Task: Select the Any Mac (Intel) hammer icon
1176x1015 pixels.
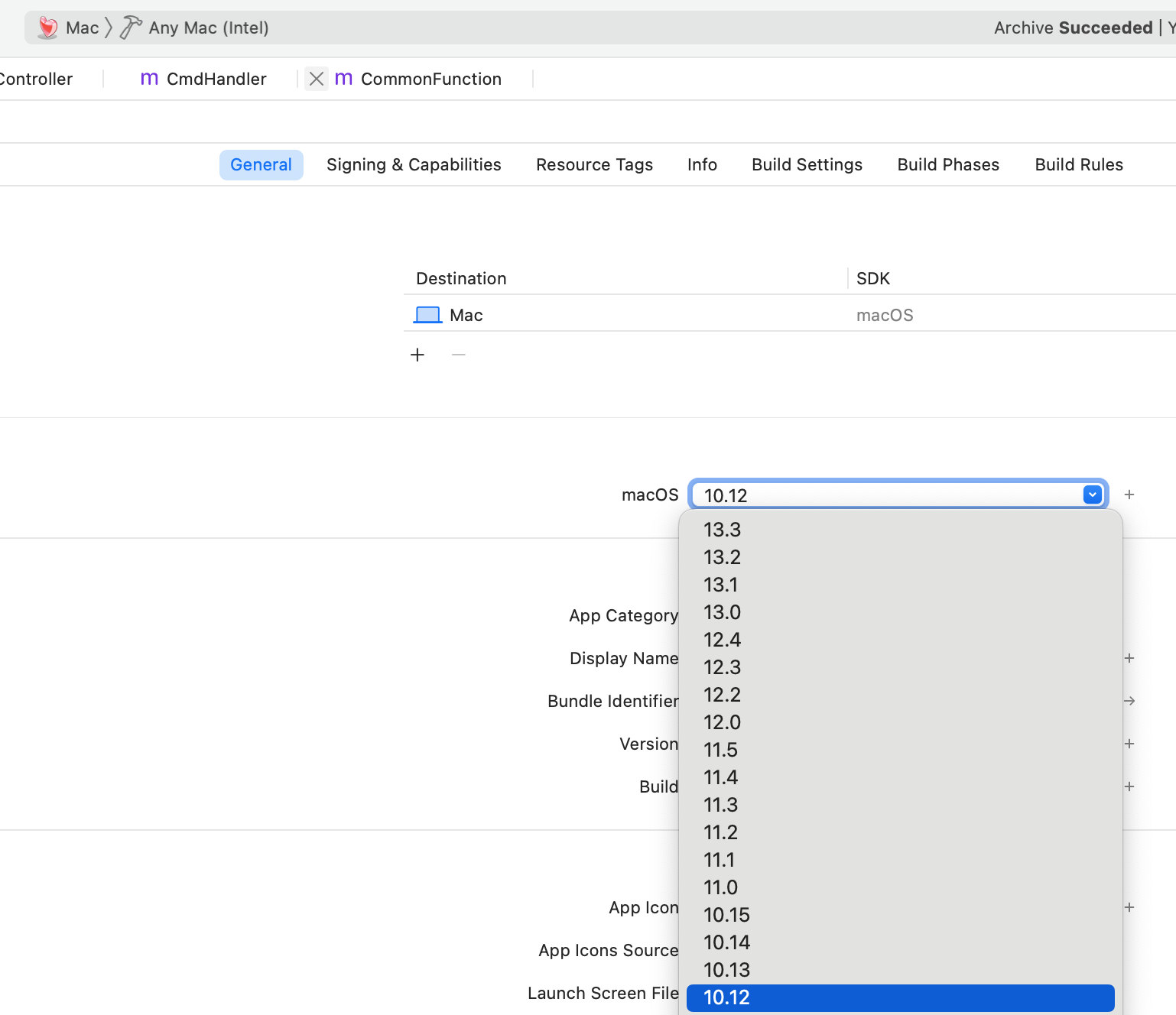Action: (x=131, y=28)
